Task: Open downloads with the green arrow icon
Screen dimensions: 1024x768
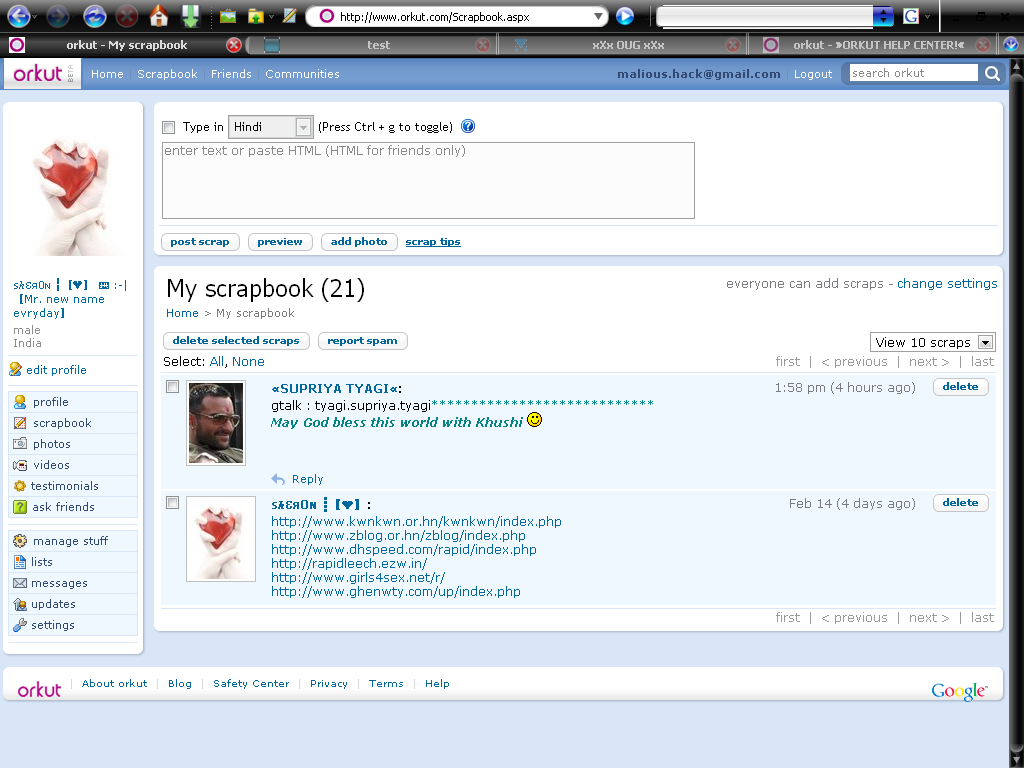Action: tap(191, 16)
